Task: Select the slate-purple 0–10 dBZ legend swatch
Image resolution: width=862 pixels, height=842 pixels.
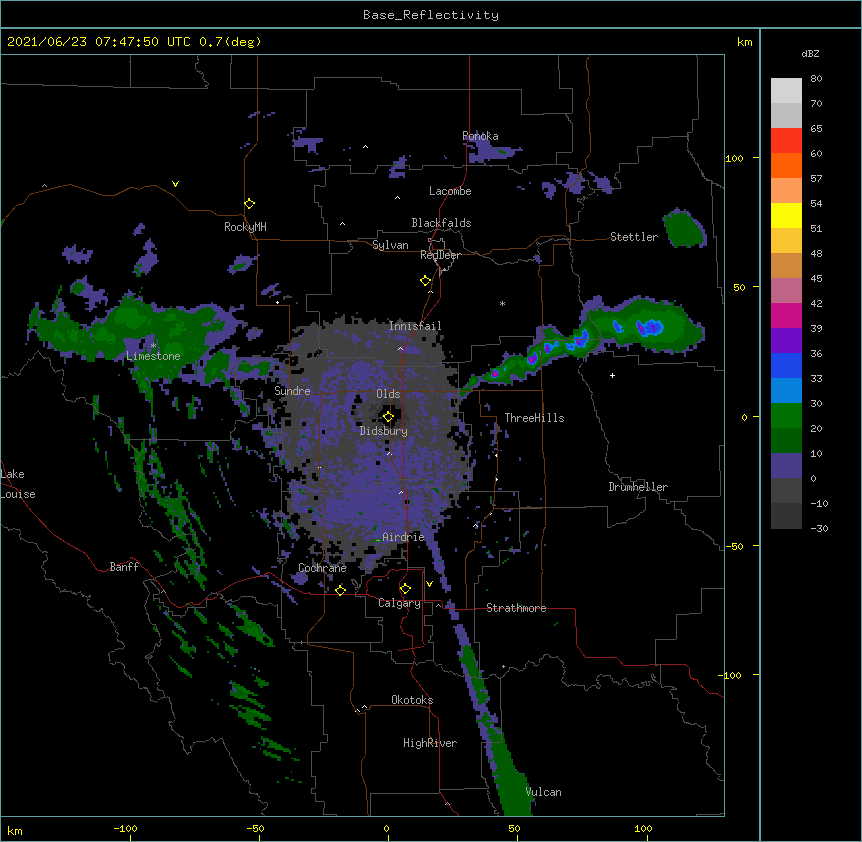Action: click(x=786, y=466)
